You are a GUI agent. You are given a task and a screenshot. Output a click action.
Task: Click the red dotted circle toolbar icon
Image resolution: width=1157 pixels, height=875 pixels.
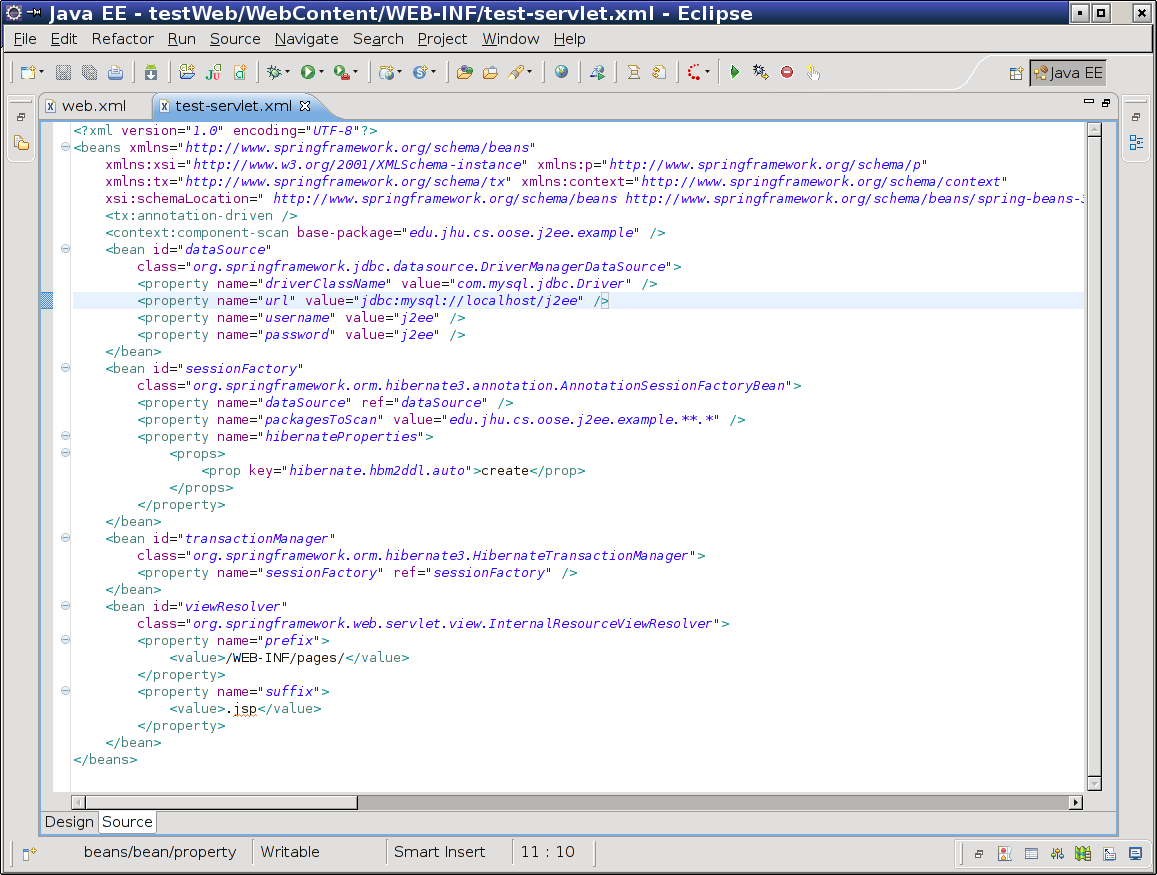pyautogui.click(x=694, y=72)
